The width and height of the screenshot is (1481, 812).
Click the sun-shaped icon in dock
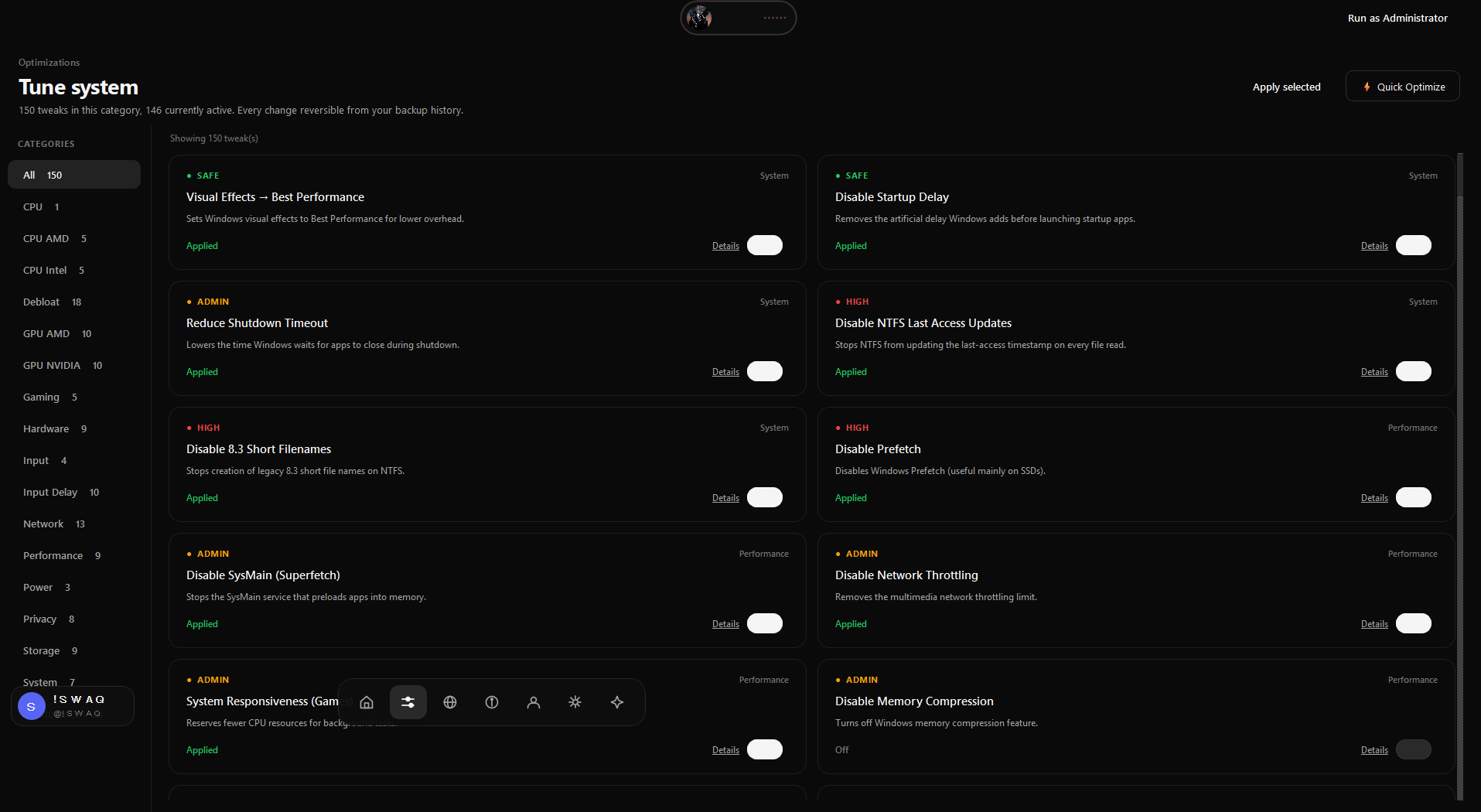pyautogui.click(x=575, y=702)
